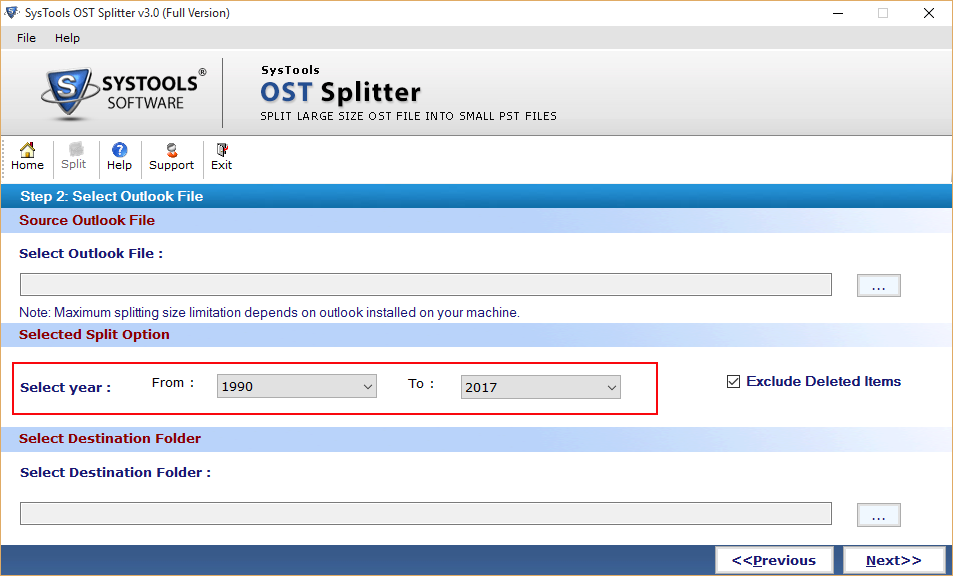Browse for the destination folder
Viewport: 953px width, 576px height.
pos(878,515)
